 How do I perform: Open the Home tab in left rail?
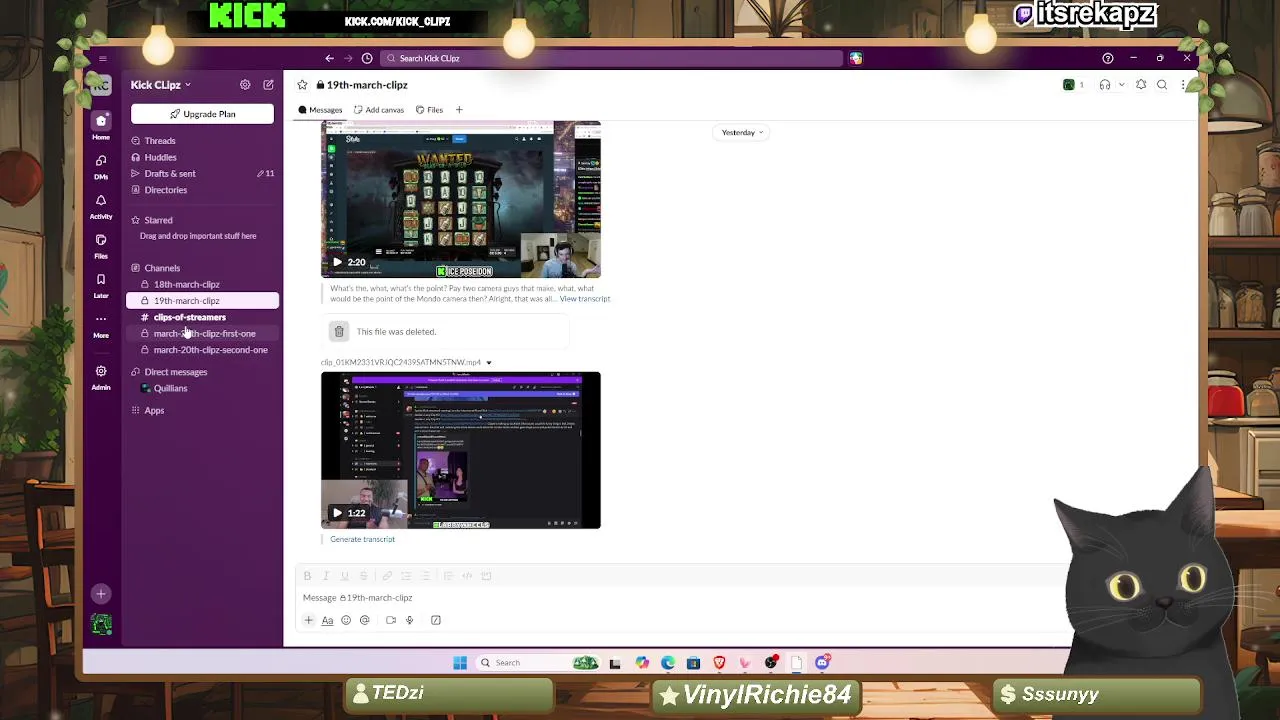point(101,127)
